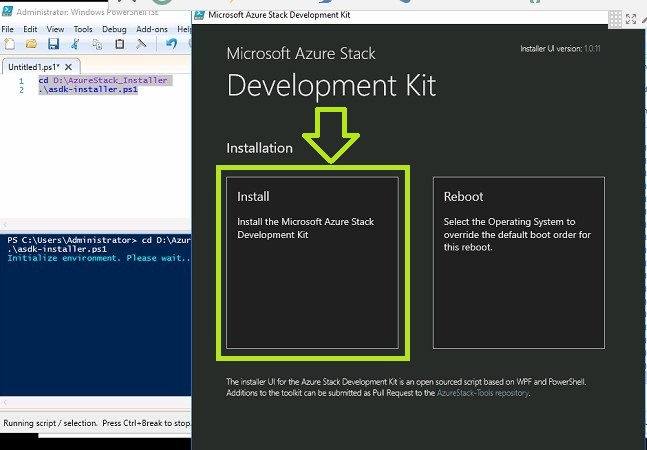Click the Paste clipboard icon in ISE toolbar
Image resolution: width=647 pixels, height=450 pixels.
[120, 44]
